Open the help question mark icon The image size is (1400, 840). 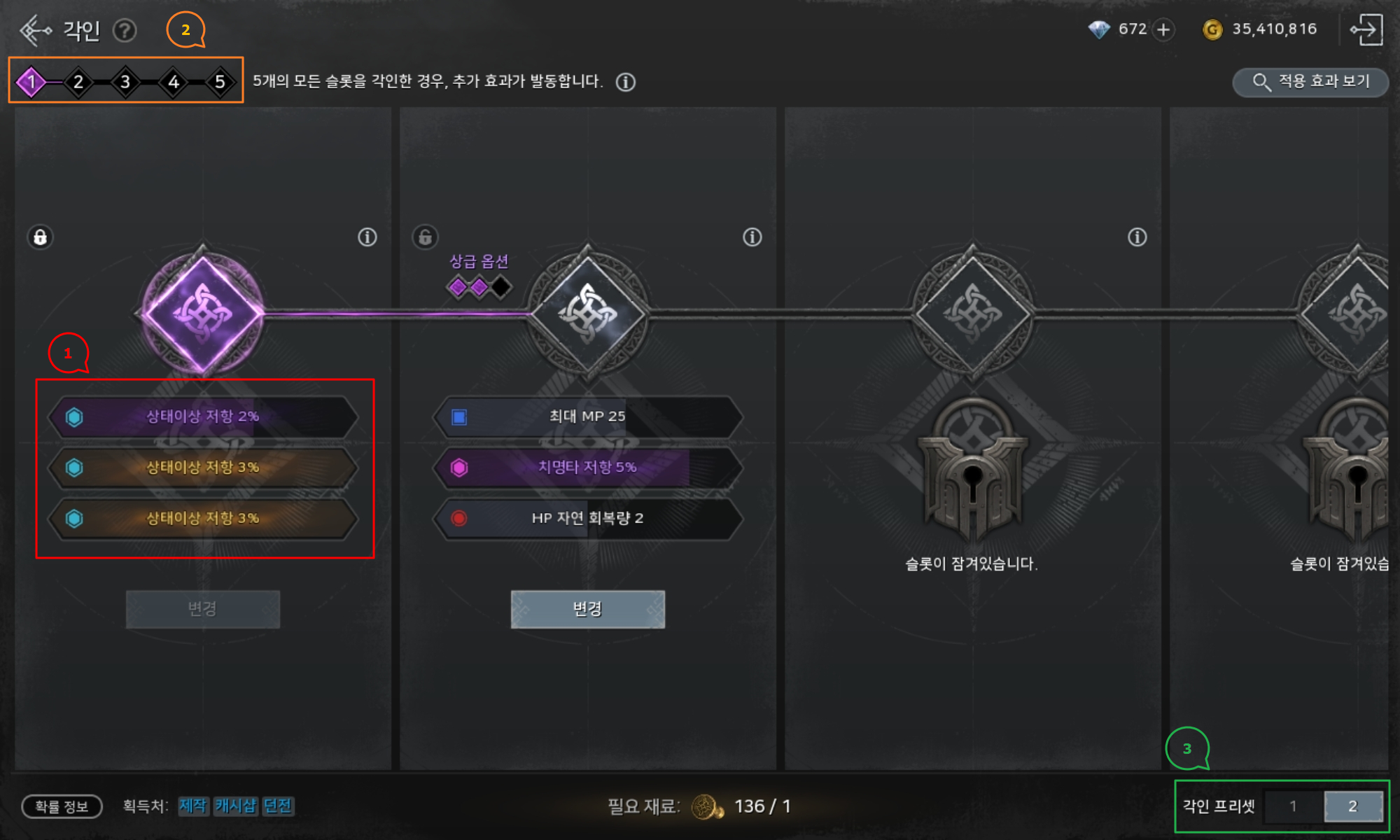(125, 31)
